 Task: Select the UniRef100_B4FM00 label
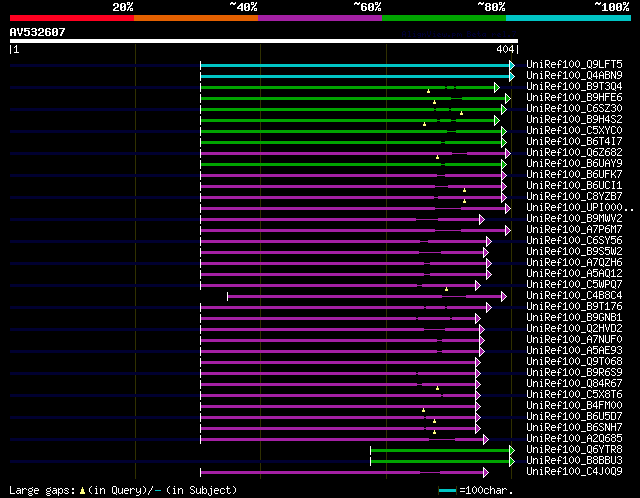[x=574, y=406]
